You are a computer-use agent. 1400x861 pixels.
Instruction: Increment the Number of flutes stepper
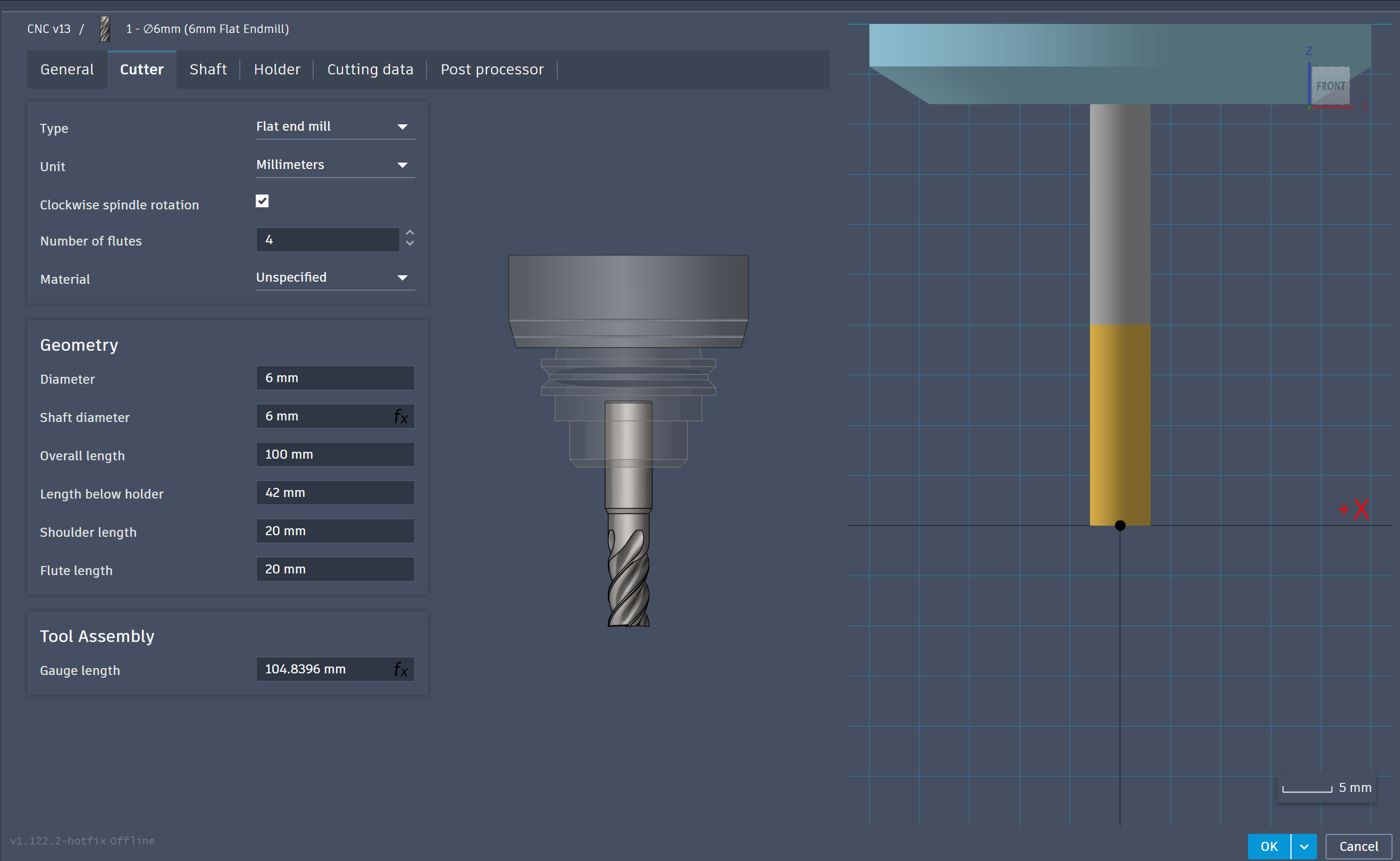409,233
